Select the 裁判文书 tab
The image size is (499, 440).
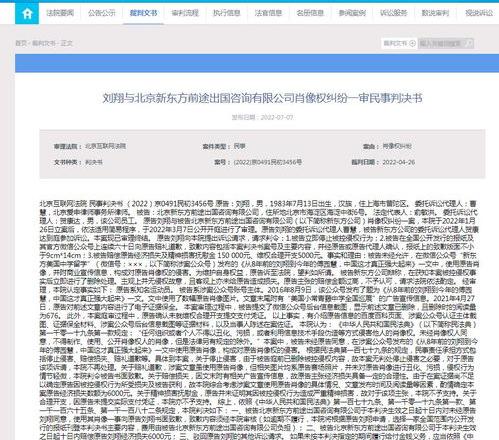pos(143,13)
